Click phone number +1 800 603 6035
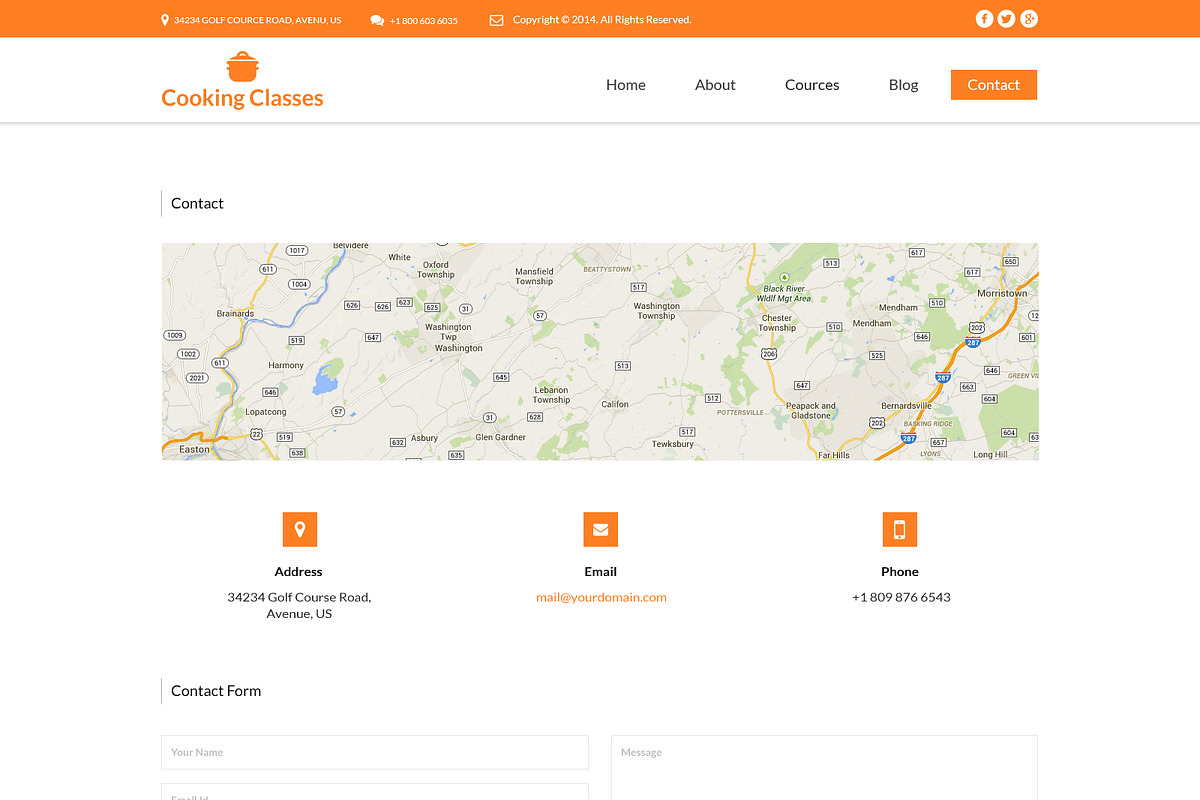The image size is (1200, 800). [424, 20]
